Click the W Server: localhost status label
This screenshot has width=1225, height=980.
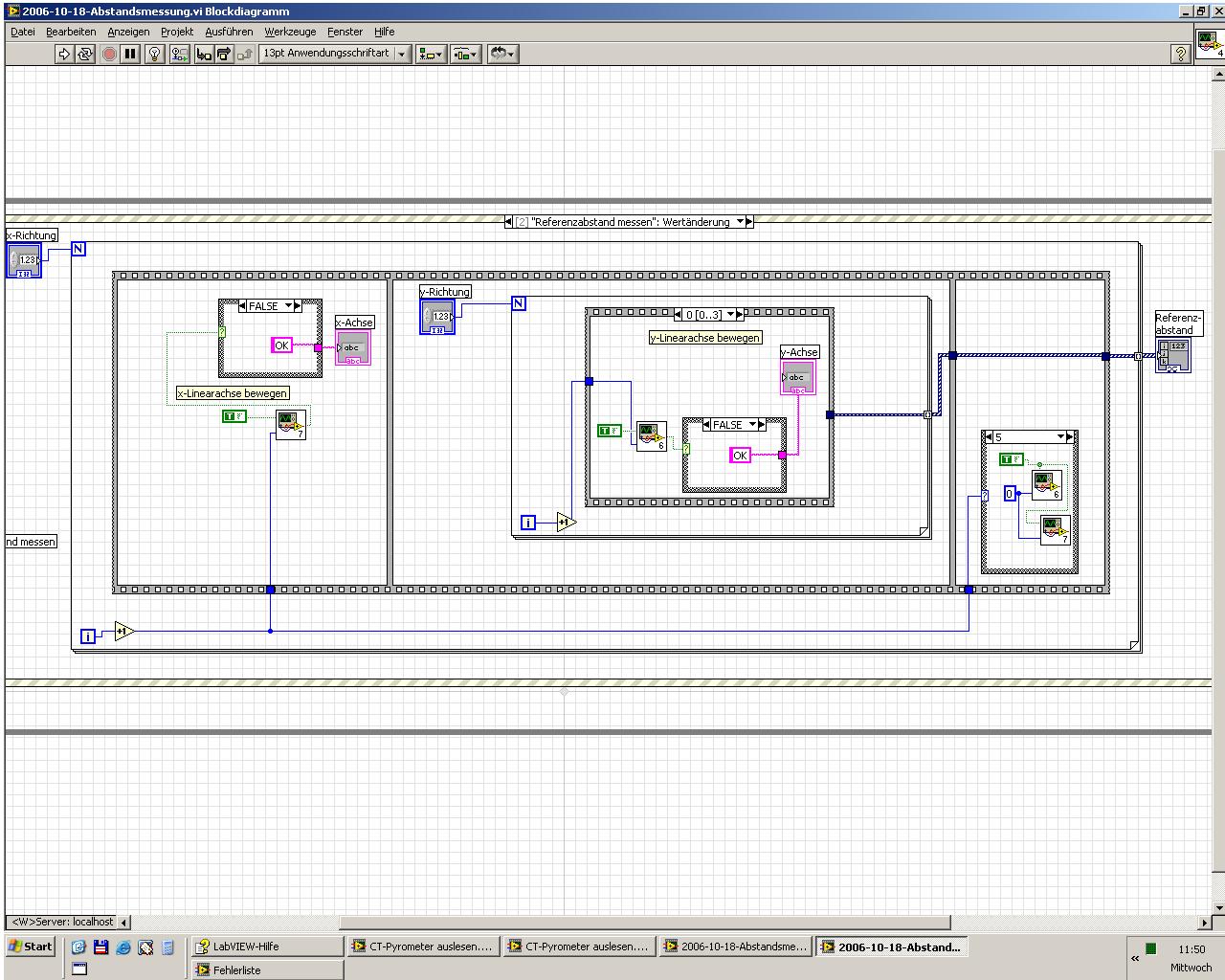click(x=62, y=922)
